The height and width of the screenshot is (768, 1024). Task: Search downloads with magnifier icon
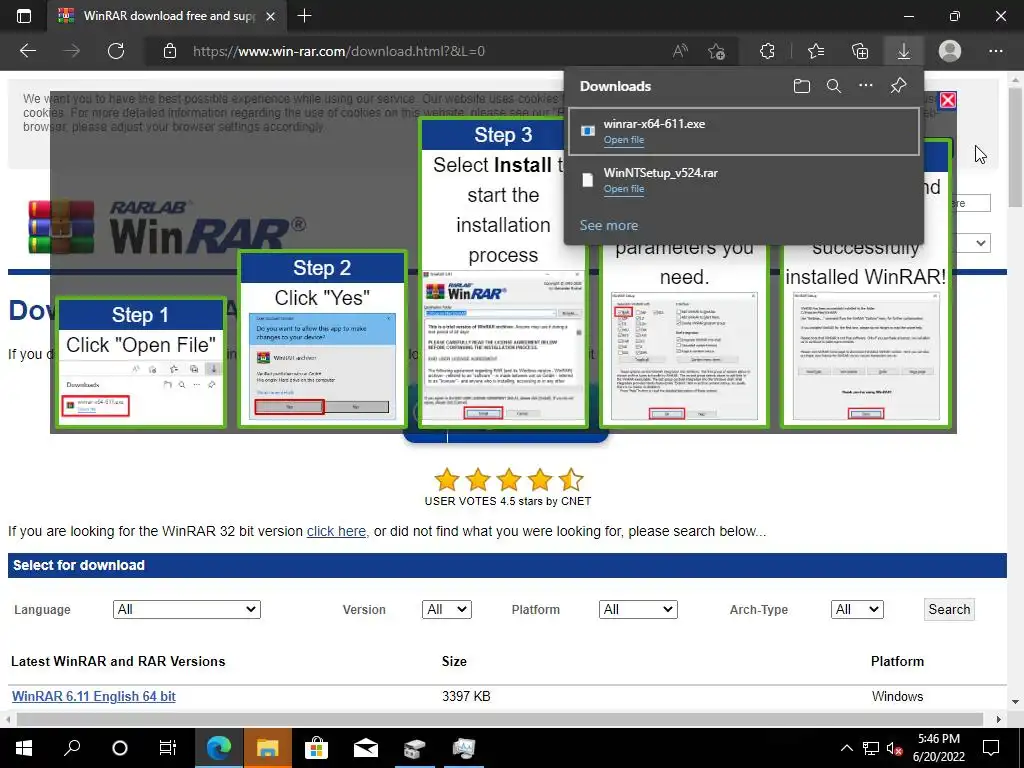[x=833, y=86]
